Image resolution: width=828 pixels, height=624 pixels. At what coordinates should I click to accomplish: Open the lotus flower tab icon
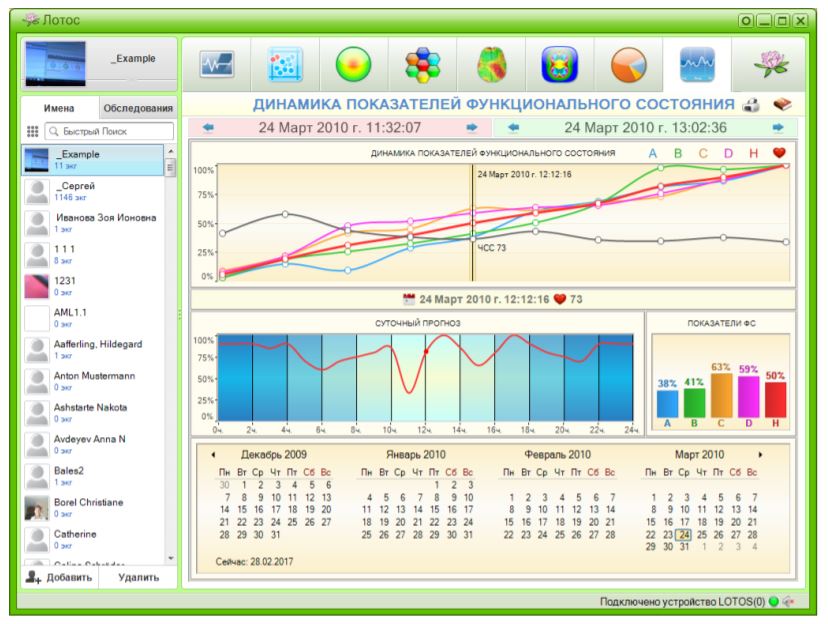click(x=767, y=66)
